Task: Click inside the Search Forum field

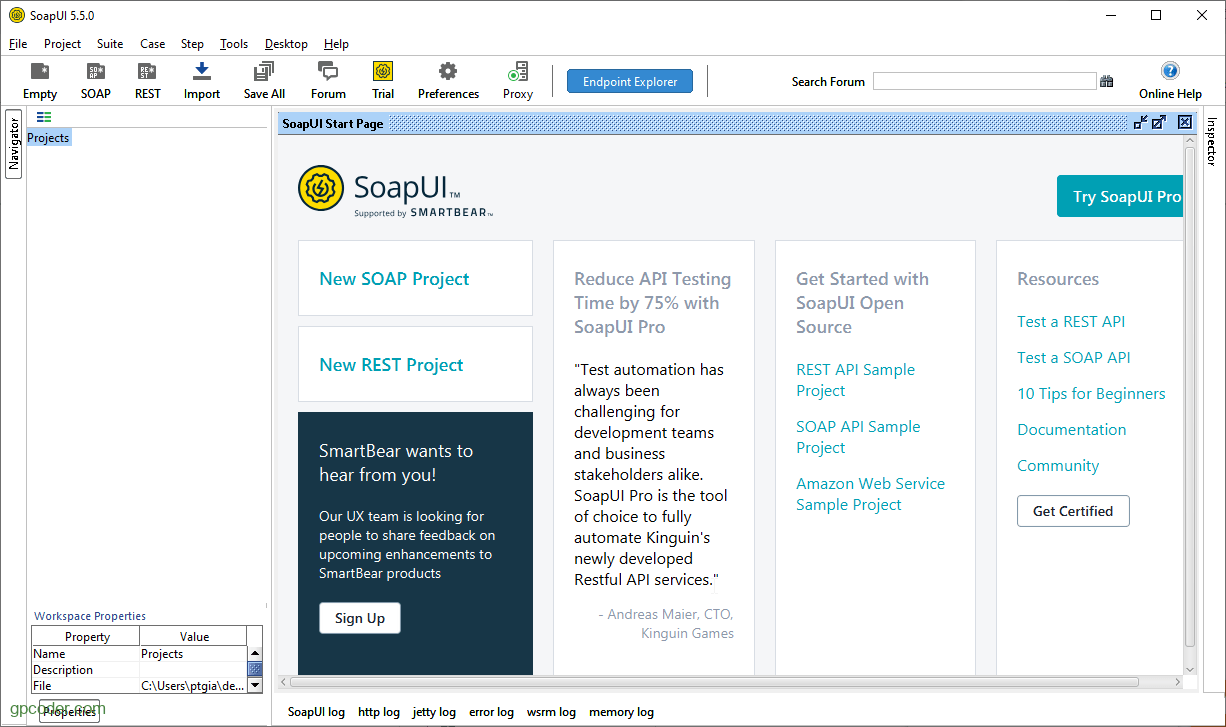Action: (984, 80)
